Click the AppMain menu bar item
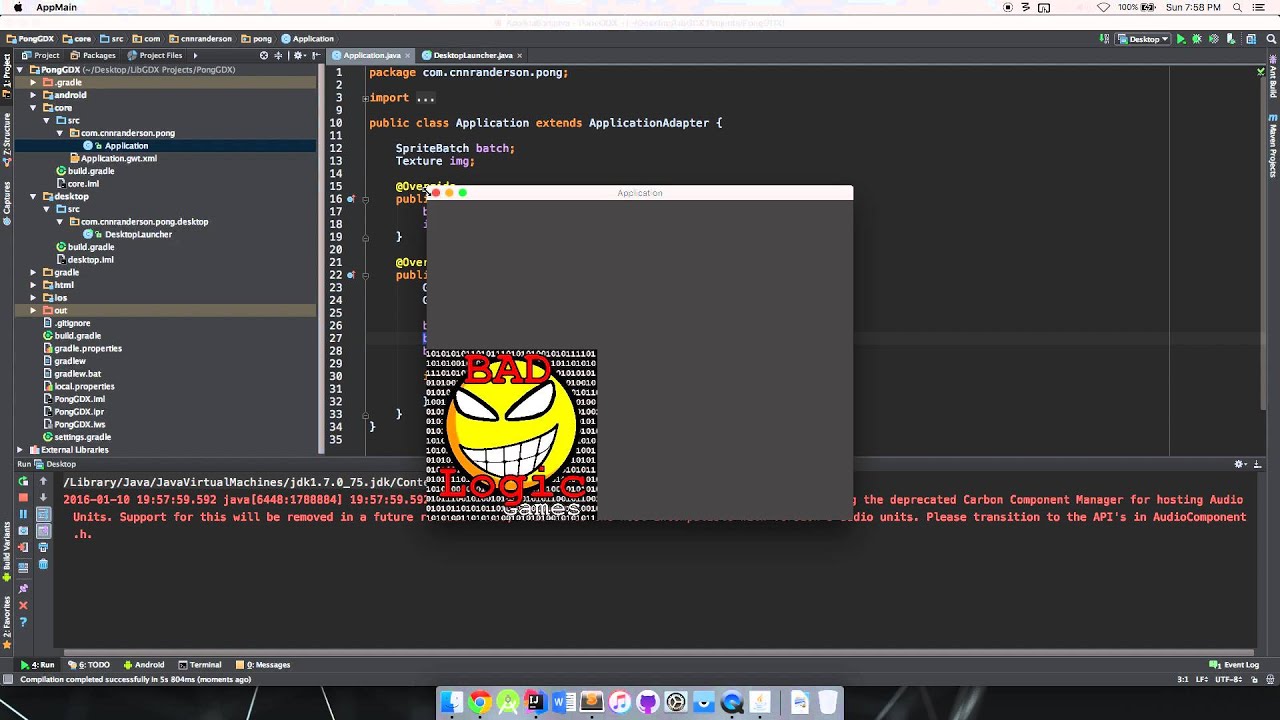This screenshot has height=720, width=1280. 56,7
